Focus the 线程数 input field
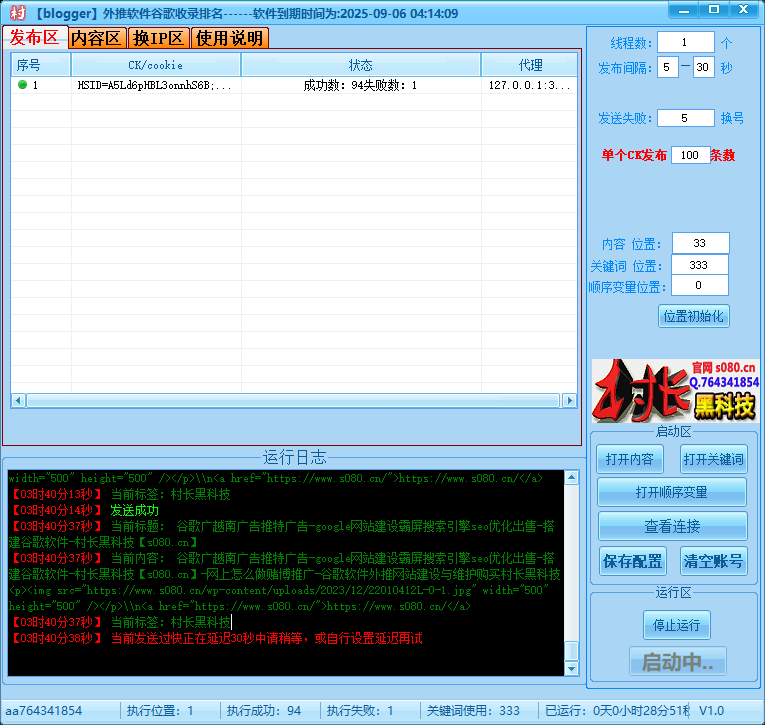Viewport: 765px width, 725px height. 685,42
